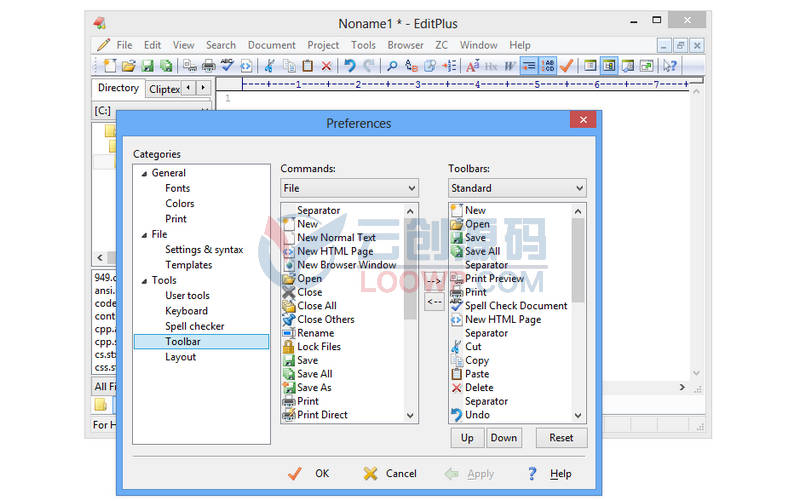Collapse File category tree node
Screen dimensions: 800x501
(144, 235)
